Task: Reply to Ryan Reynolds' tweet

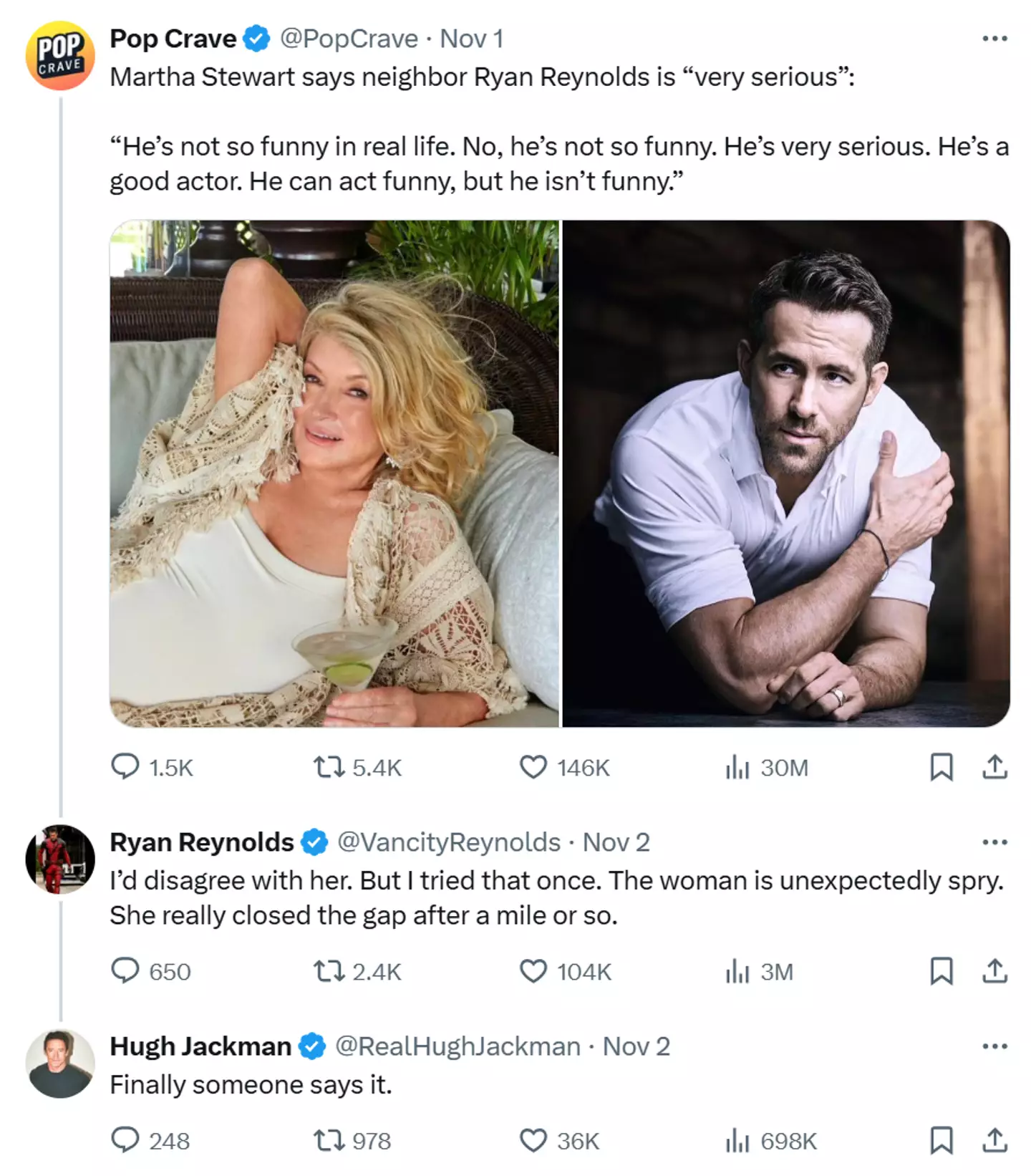Action: [125, 970]
